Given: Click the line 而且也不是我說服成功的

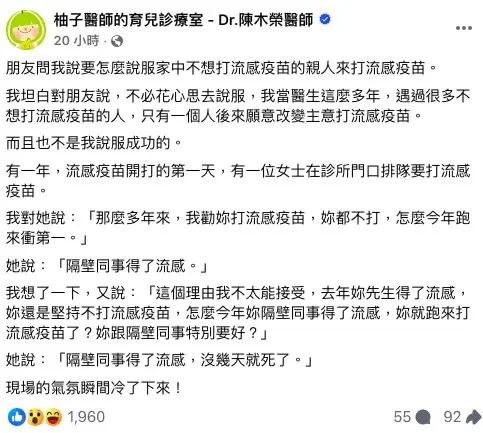Looking at the screenshot, I should (x=94, y=143).
